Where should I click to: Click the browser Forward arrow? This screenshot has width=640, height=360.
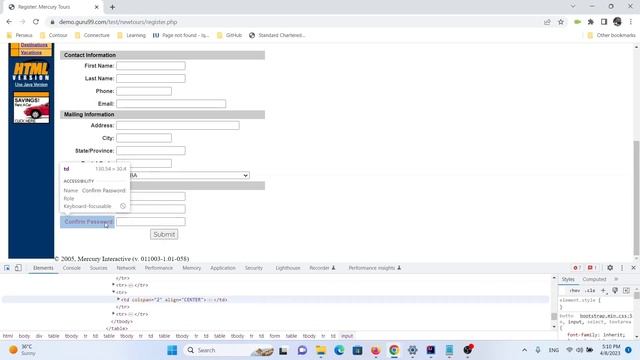pyautogui.click(x=22, y=22)
